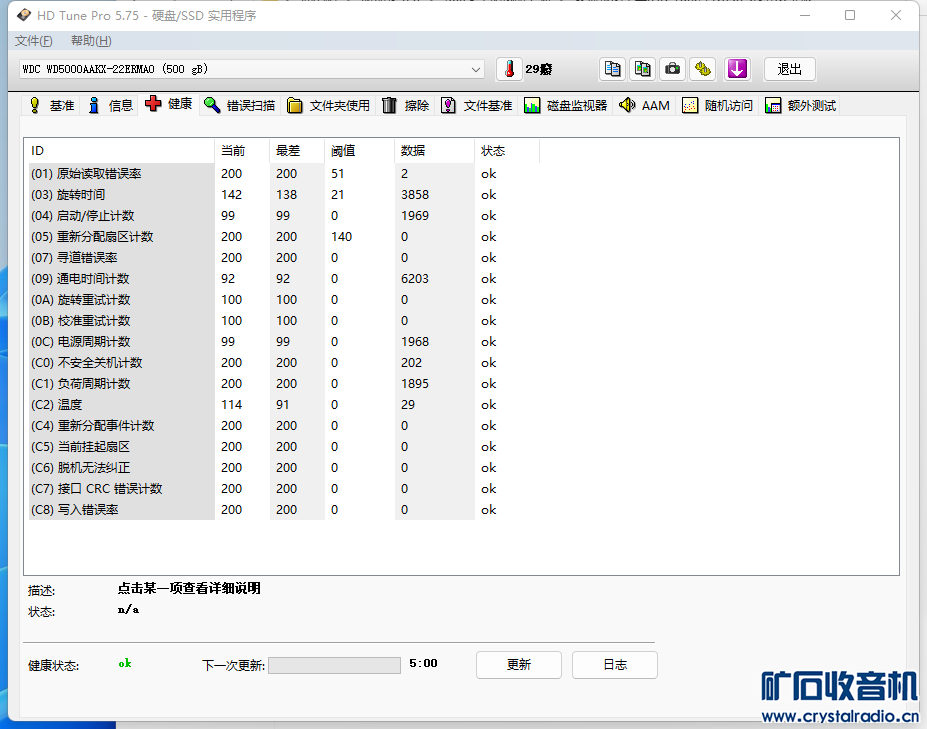Image resolution: width=927 pixels, height=729 pixels.
Task: Select row (C4) 重新分配事件计数
Action: click(284, 426)
